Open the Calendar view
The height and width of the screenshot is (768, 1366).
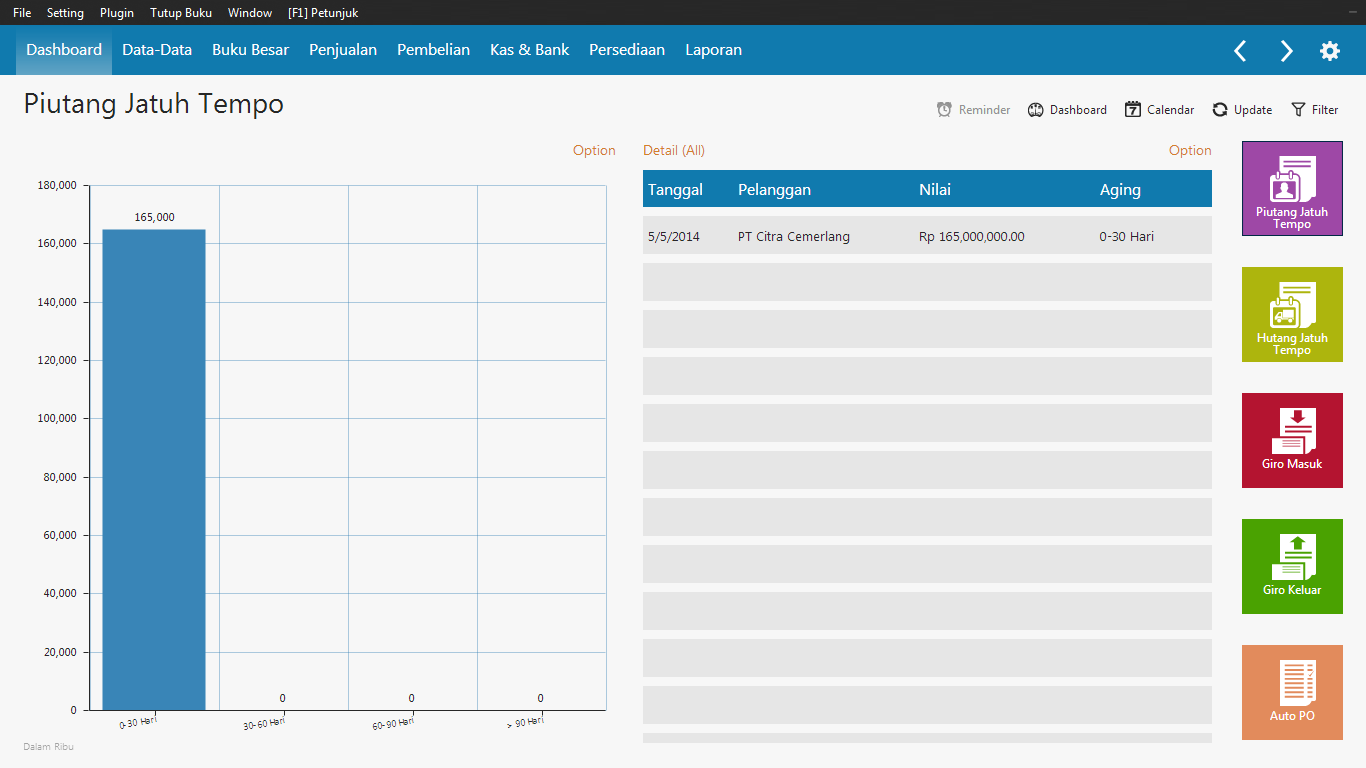pyautogui.click(x=1159, y=110)
